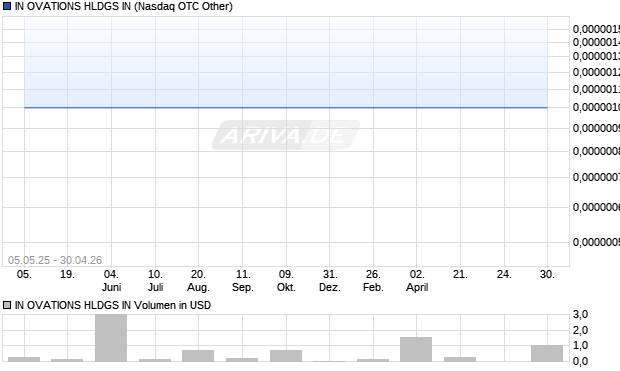Click the volume axis value 0,0

coord(580,361)
